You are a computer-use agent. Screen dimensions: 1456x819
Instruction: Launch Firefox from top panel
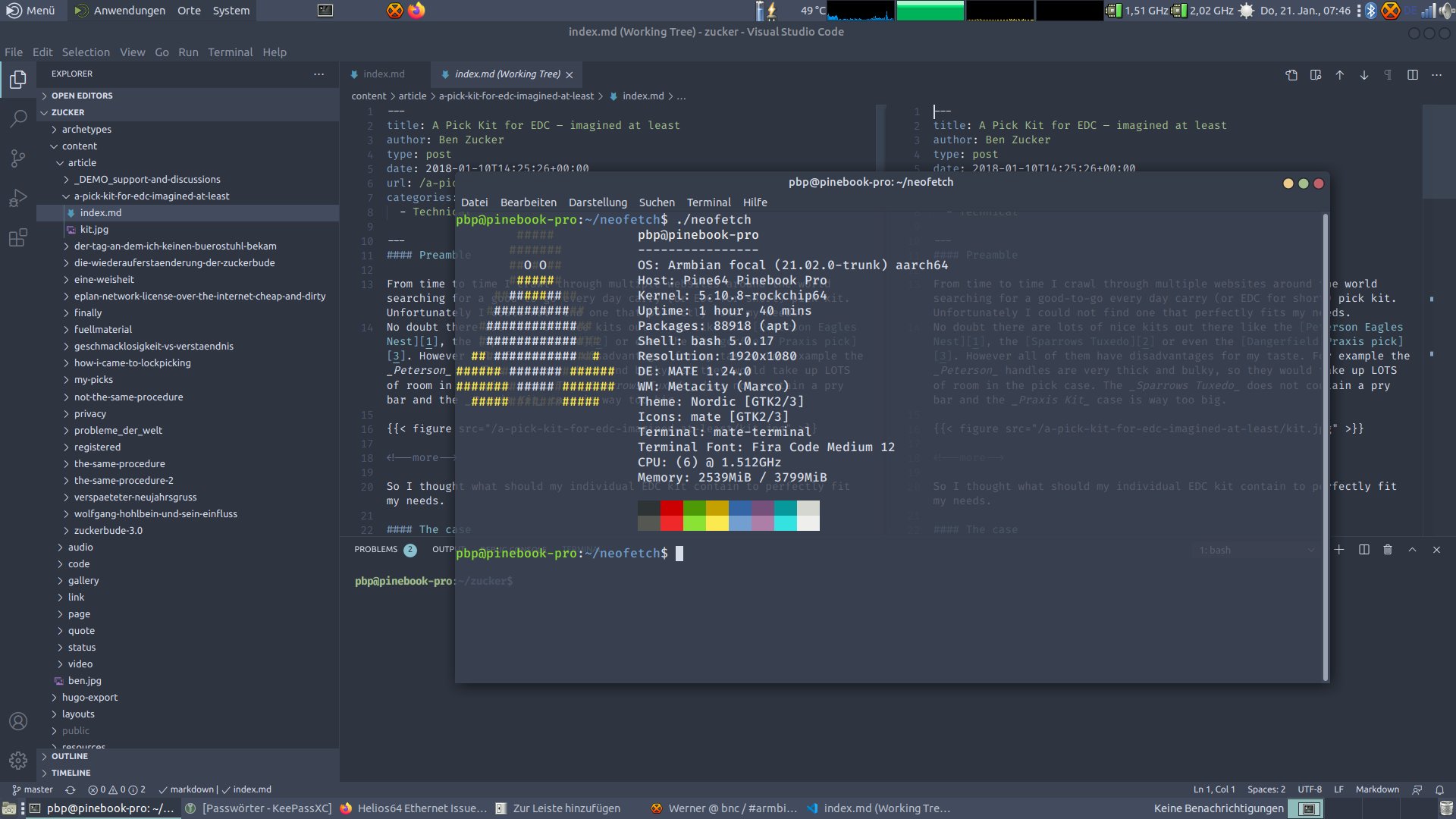click(x=416, y=11)
